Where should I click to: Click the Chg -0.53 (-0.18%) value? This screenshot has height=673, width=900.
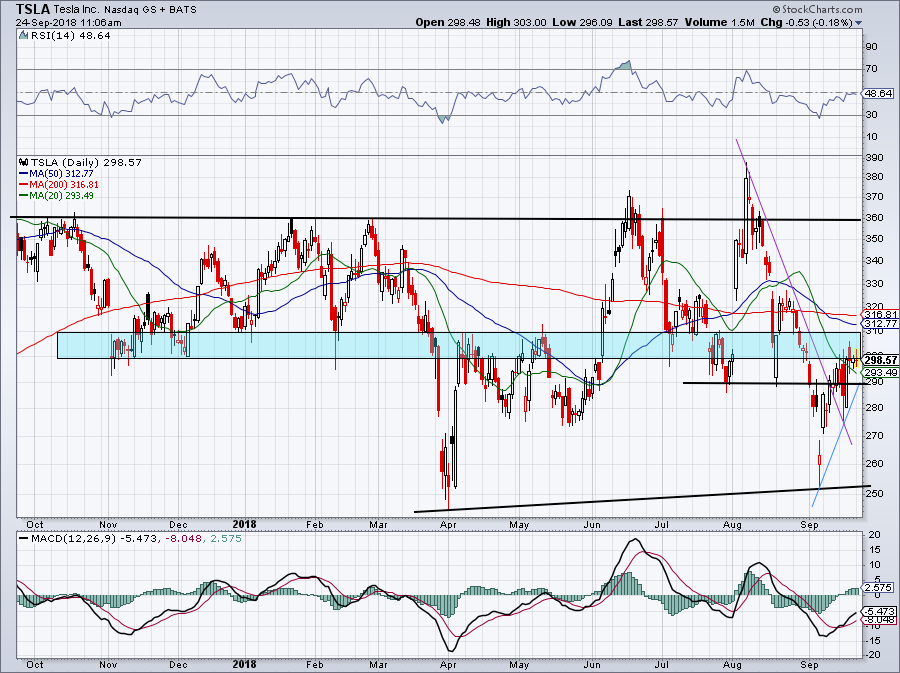point(806,22)
